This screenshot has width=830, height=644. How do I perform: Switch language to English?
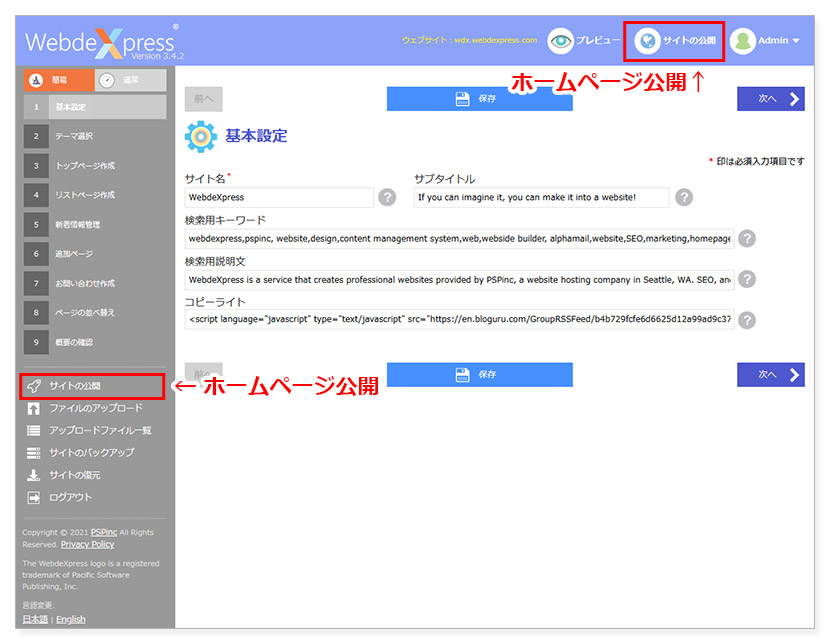(71, 619)
